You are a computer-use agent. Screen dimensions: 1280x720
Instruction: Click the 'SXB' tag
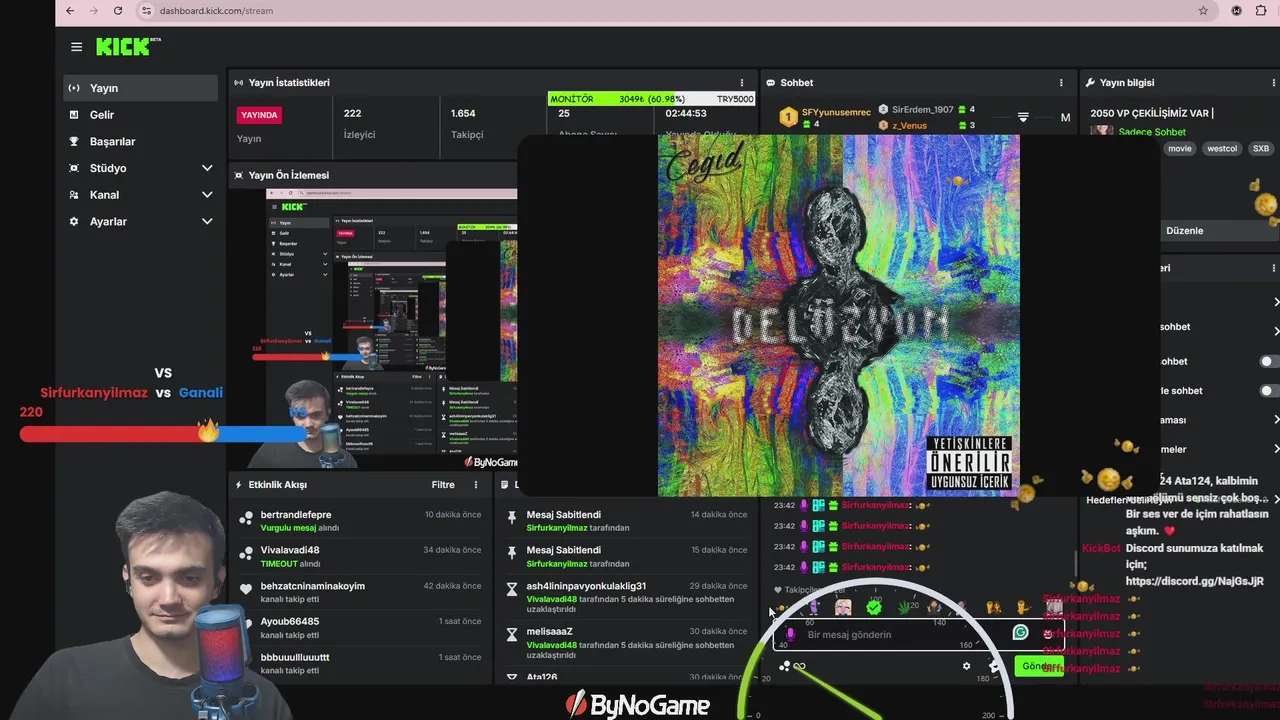tap(1260, 148)
